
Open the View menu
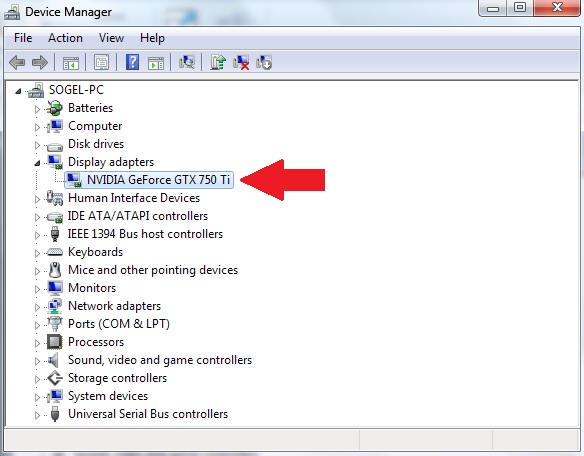(111, 38)
